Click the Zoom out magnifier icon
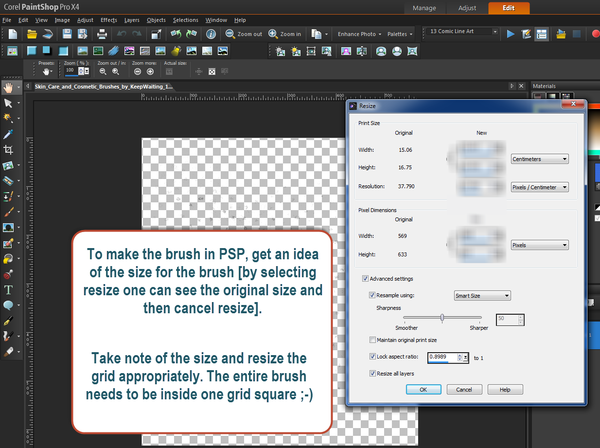This screenshot has height=448, width=600. click(228, 33)
